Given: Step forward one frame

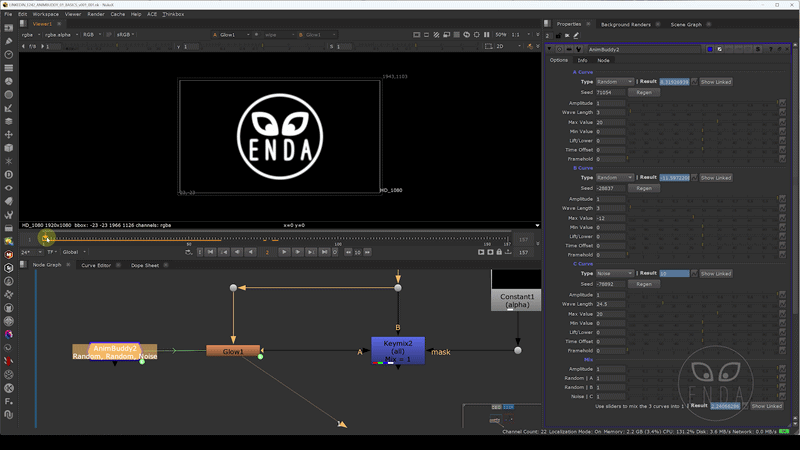Looking at the screenshot, I should (297, 252).
